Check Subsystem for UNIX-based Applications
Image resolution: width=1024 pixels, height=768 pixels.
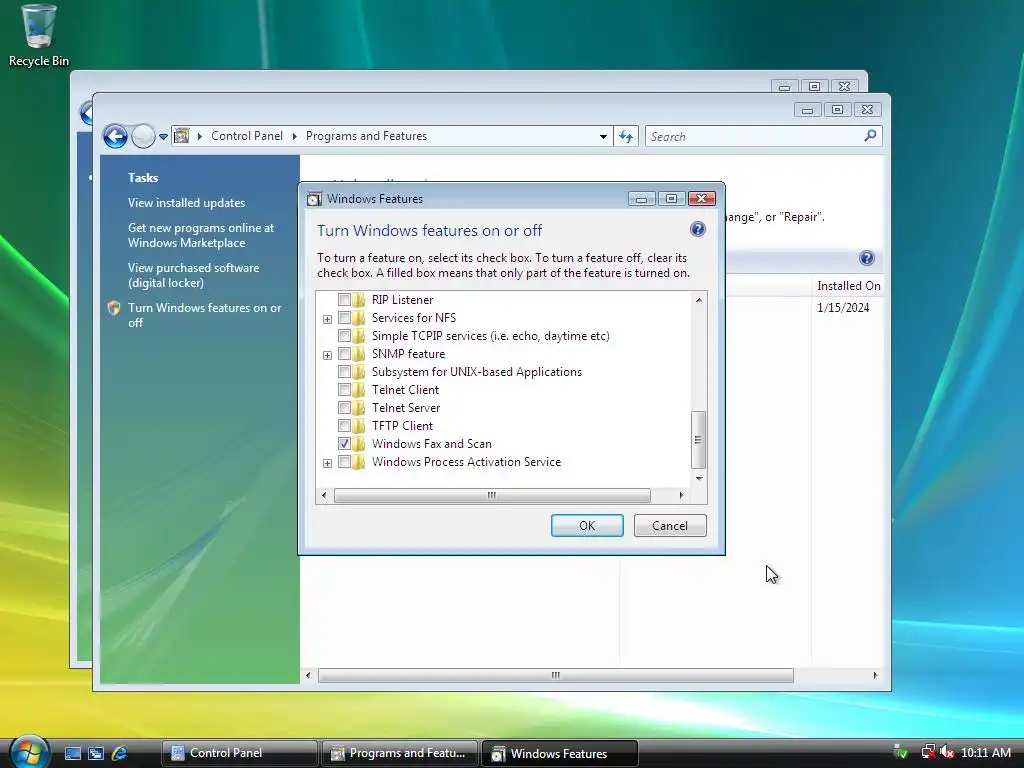click(344, 372)
